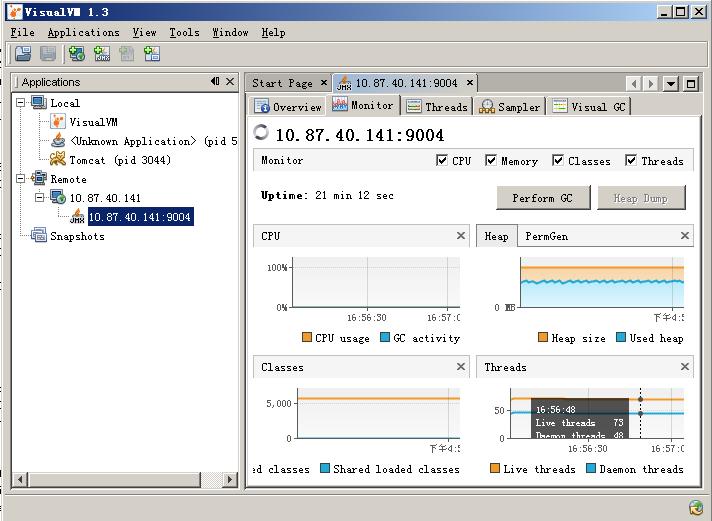Click the Unknown Application Java icon
Screen dimensions: 712x521
tap(58, 141)
